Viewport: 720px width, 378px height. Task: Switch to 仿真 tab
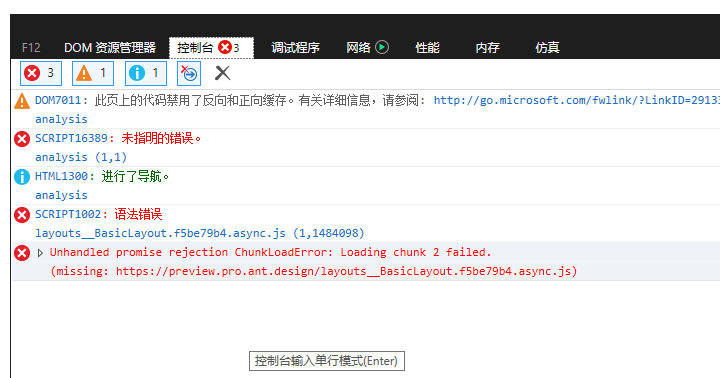547,47
